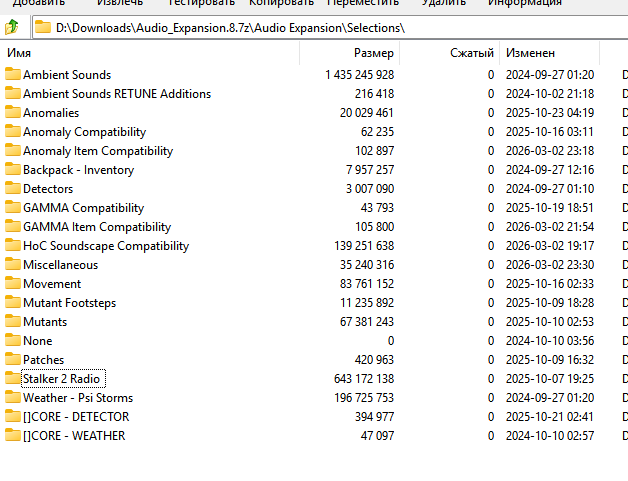Click the name Detectors
This screenshot has height=481, width=628.
(48, 189)
